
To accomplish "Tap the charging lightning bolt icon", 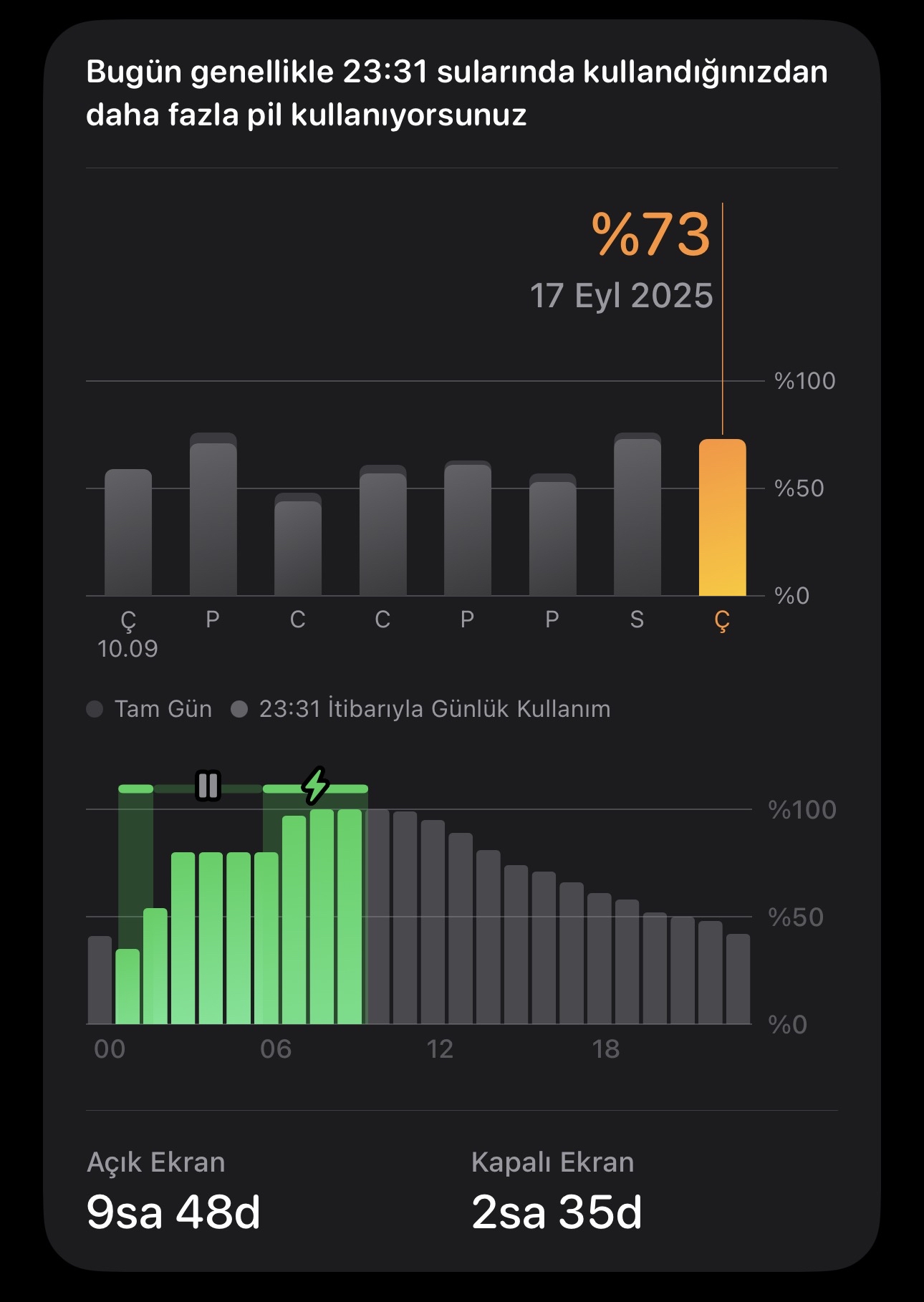I will point(315,786).
